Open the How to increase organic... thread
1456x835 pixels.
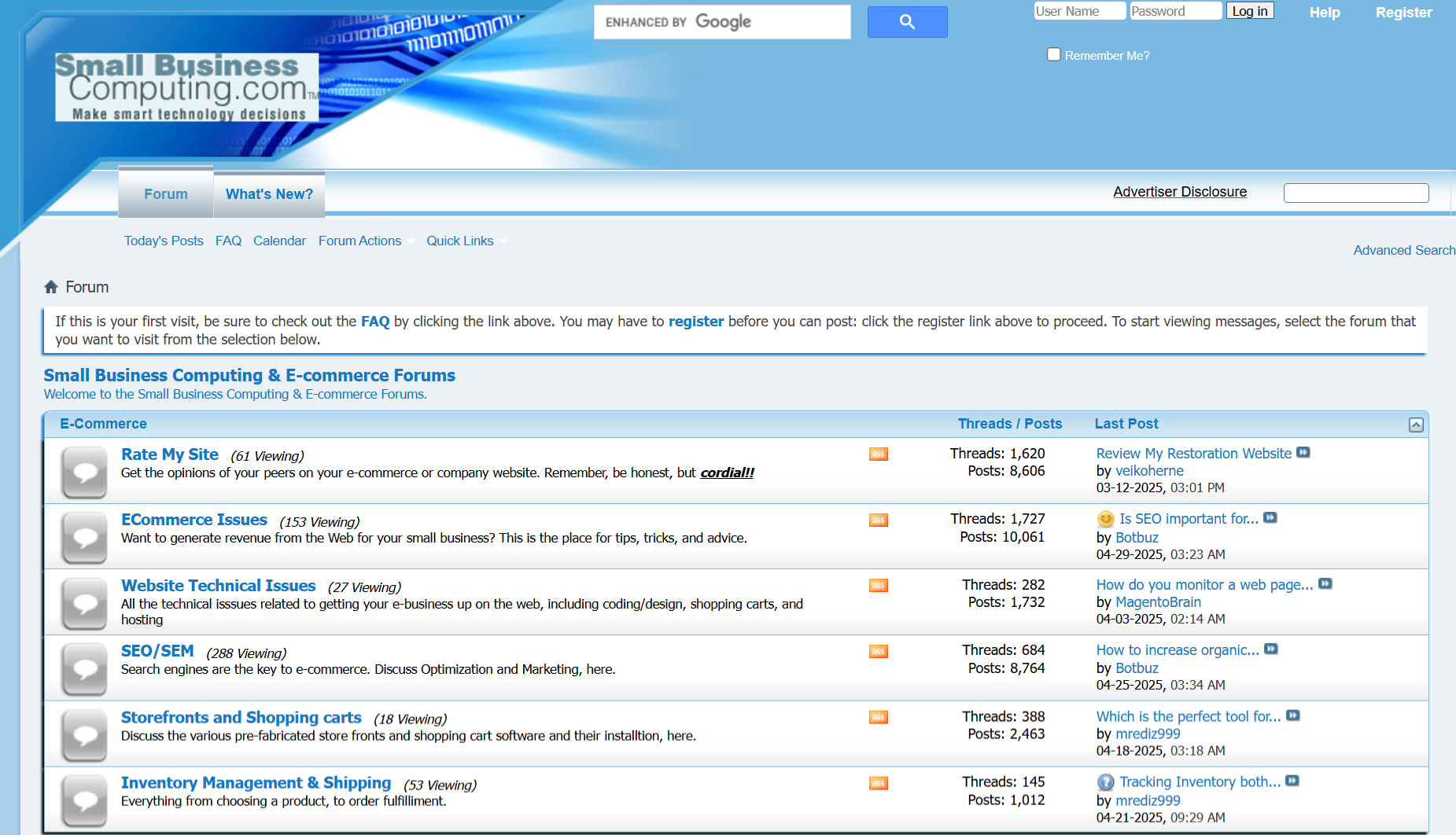(1178, 650)
